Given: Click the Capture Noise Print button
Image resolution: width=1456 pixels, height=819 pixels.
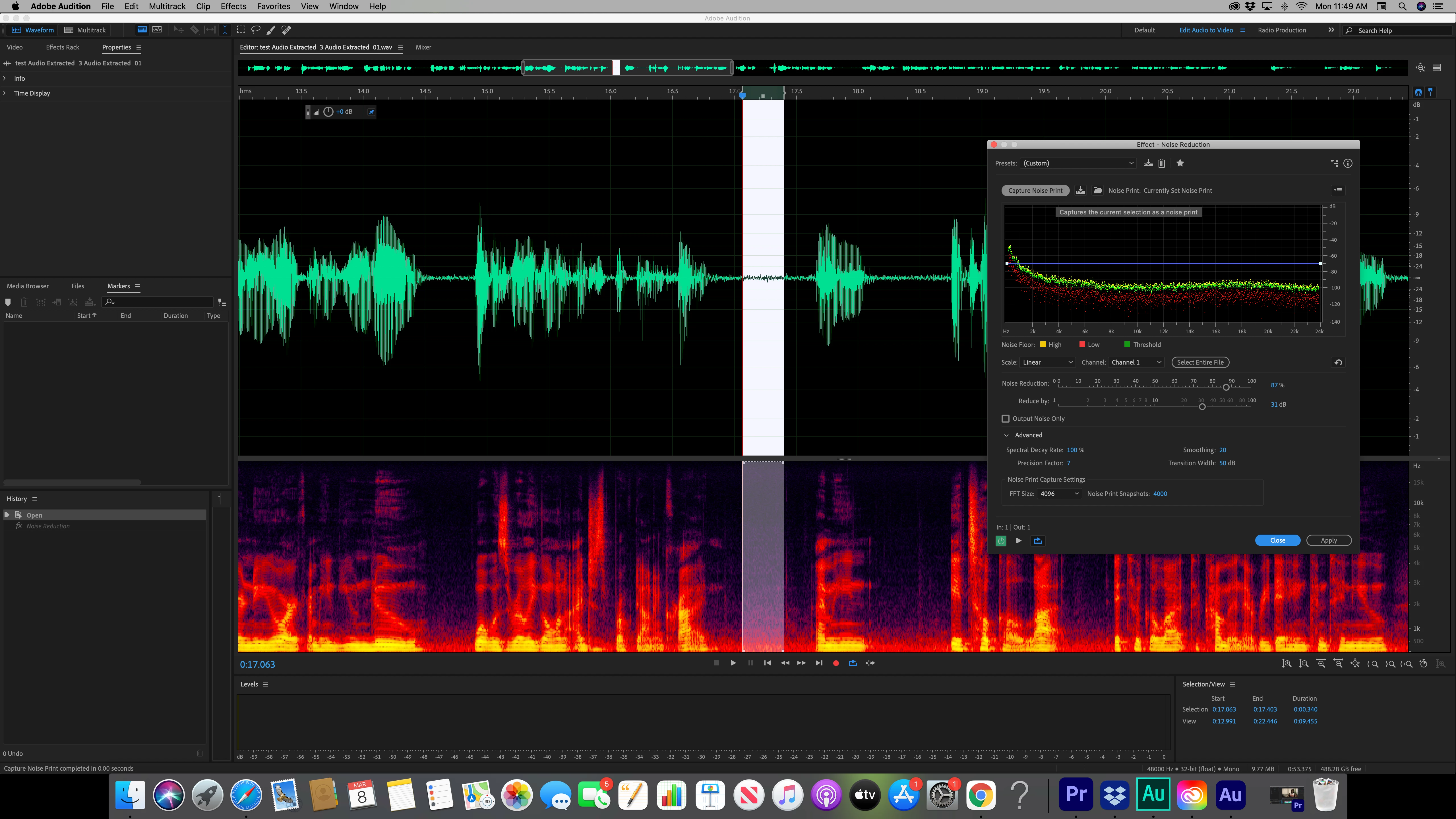Looking at the screenshot, I should [1035, 191].
